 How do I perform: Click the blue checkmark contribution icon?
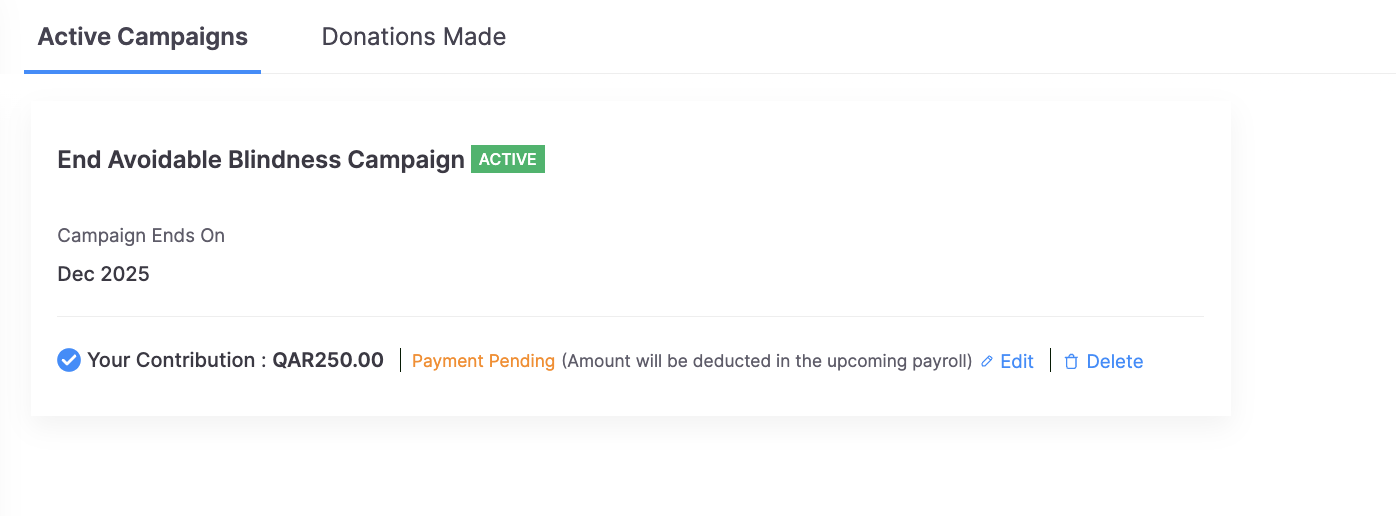[69, 360]
